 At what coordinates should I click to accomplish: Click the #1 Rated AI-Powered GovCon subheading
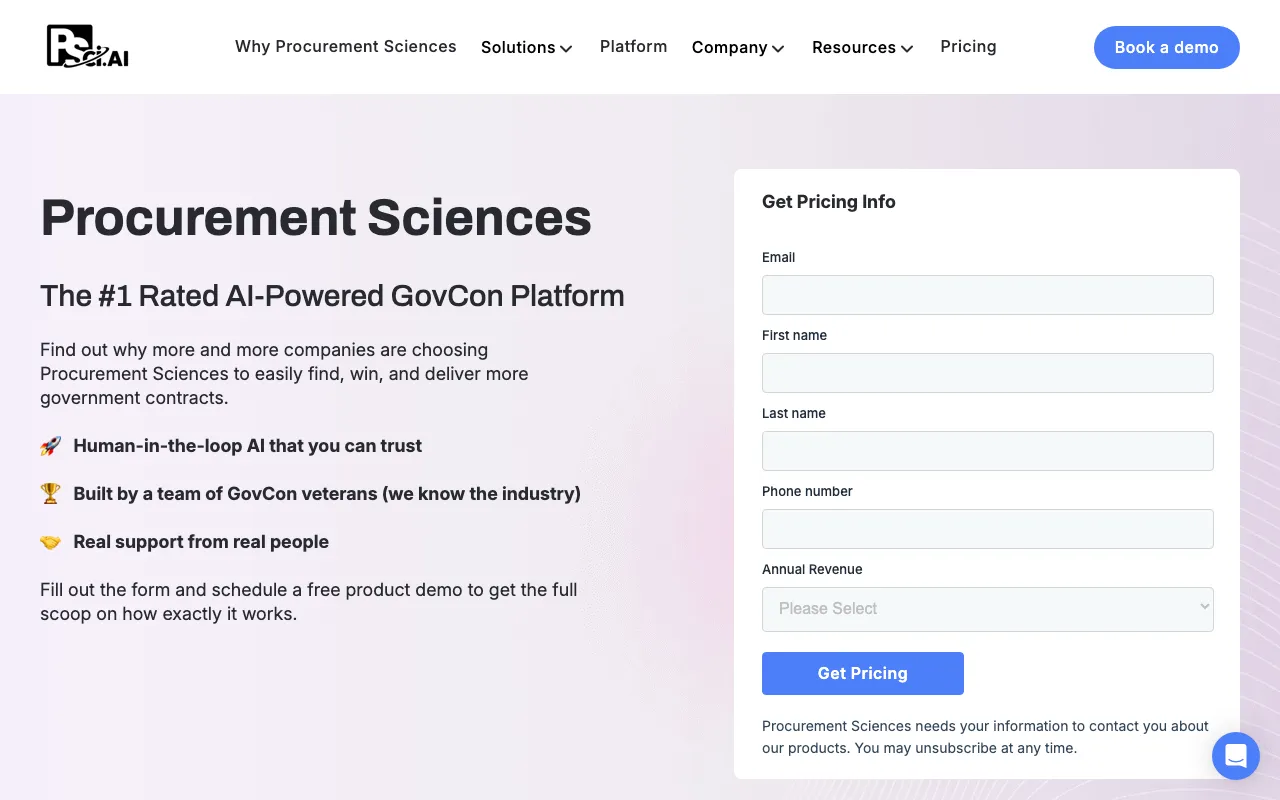pyautogui.click(x=332, y=296)
